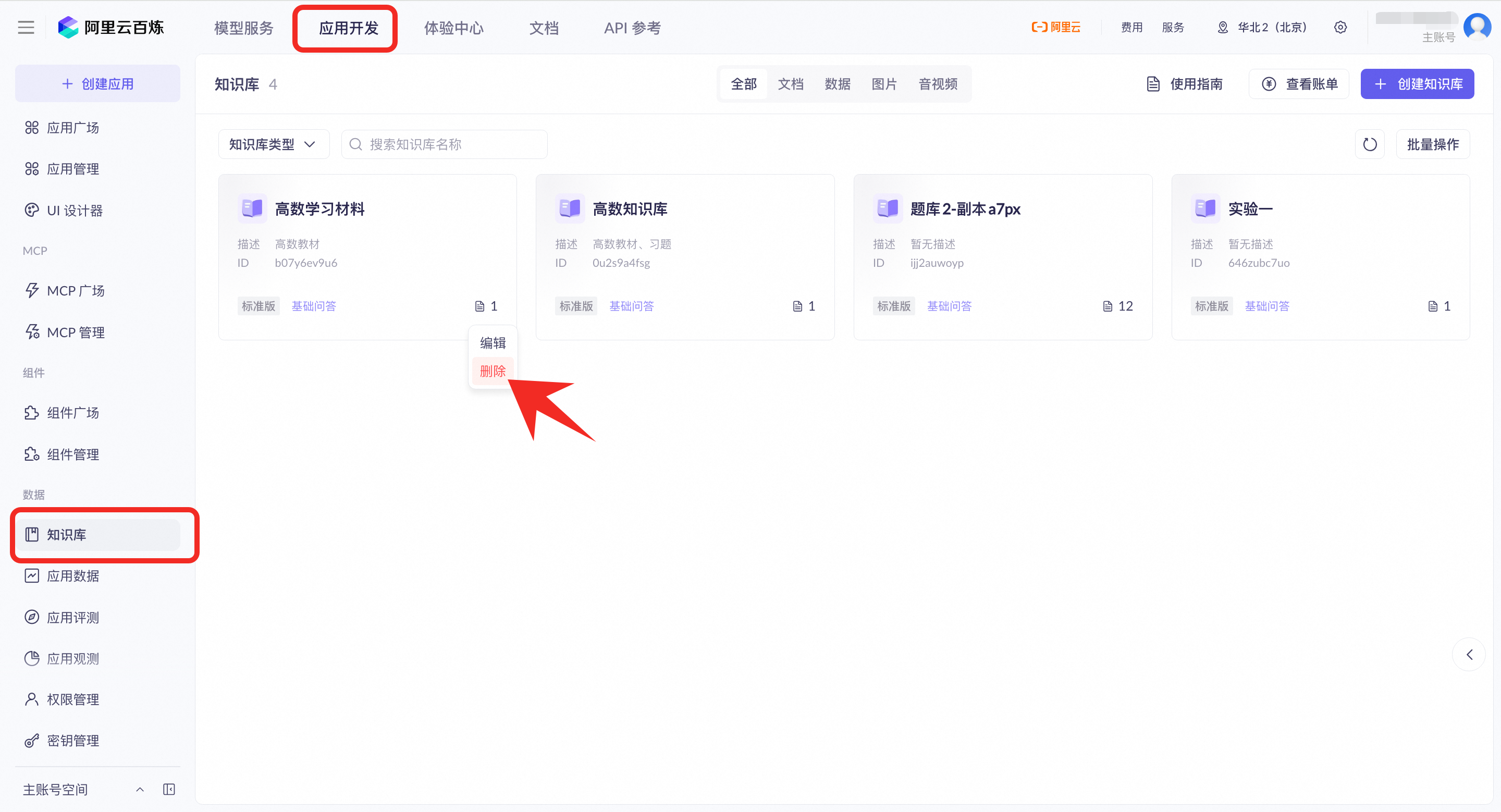Select the 音视频 filter tab
The height and width of the screenshot is (812, 1501).
pyautogui.click(x=938, y=84)
